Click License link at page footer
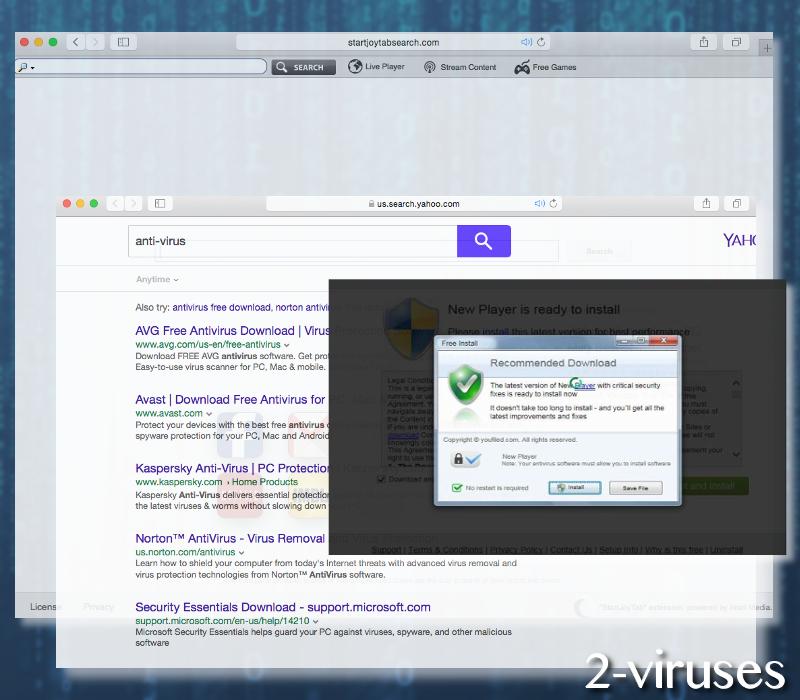 pyautogui.click(x=44, y=607)
